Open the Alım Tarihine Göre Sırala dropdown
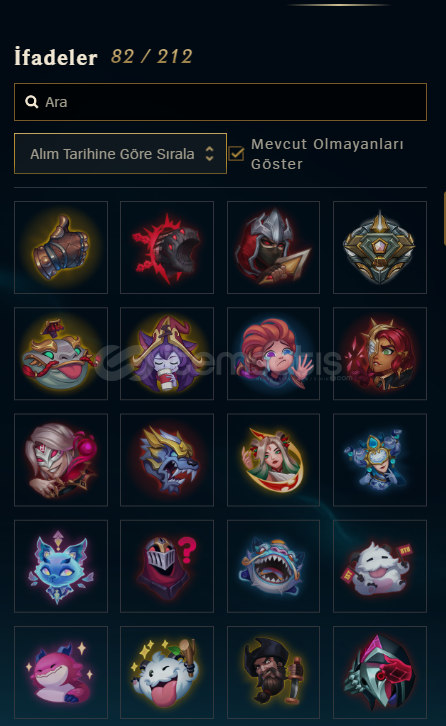The image size is (446, 726). pos(120,154)
